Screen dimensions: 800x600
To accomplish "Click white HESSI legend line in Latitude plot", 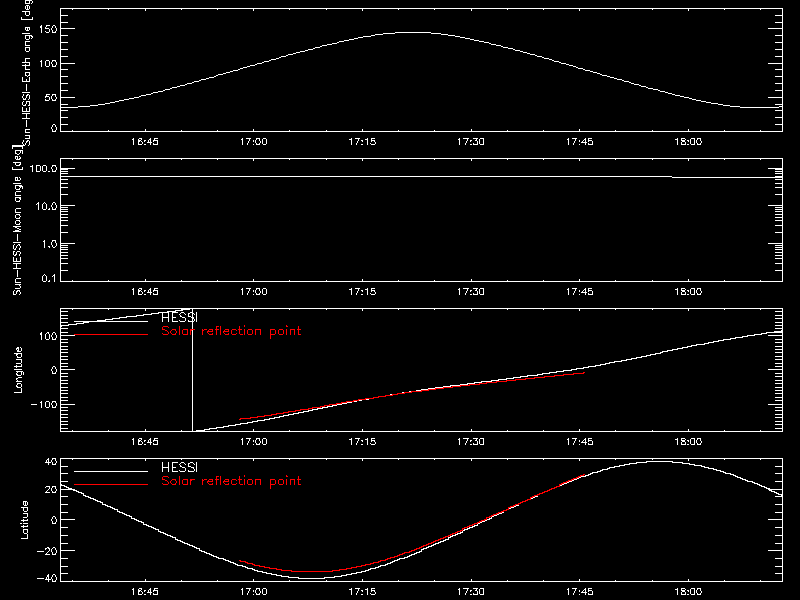I will [x=111, y=471].
